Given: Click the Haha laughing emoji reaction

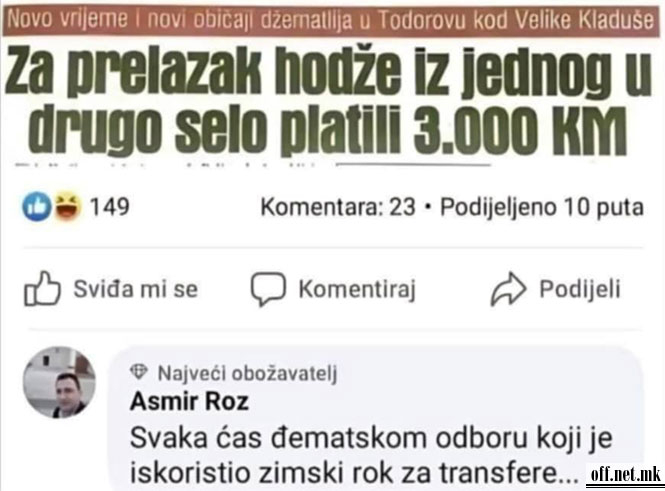Looking at the screenshot, I should (x=68, y=206).
